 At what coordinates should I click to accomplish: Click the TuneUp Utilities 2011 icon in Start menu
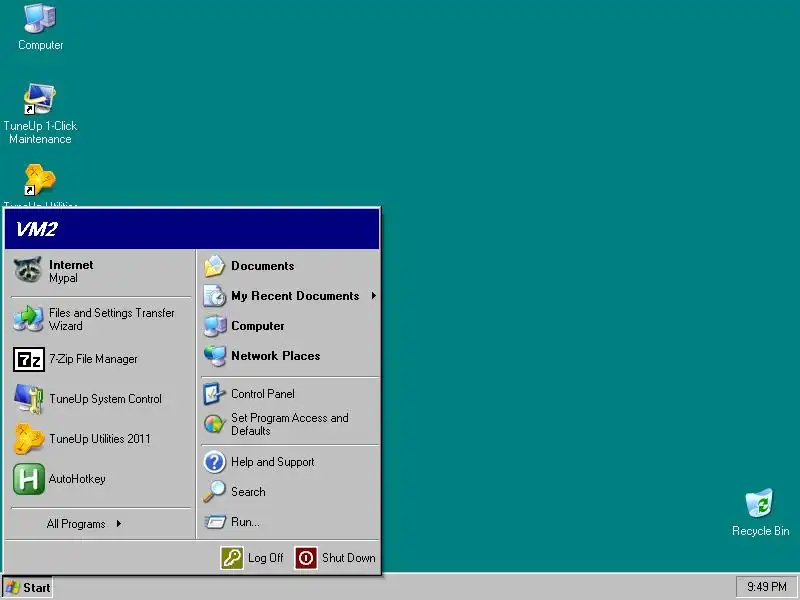click(29, 438)
